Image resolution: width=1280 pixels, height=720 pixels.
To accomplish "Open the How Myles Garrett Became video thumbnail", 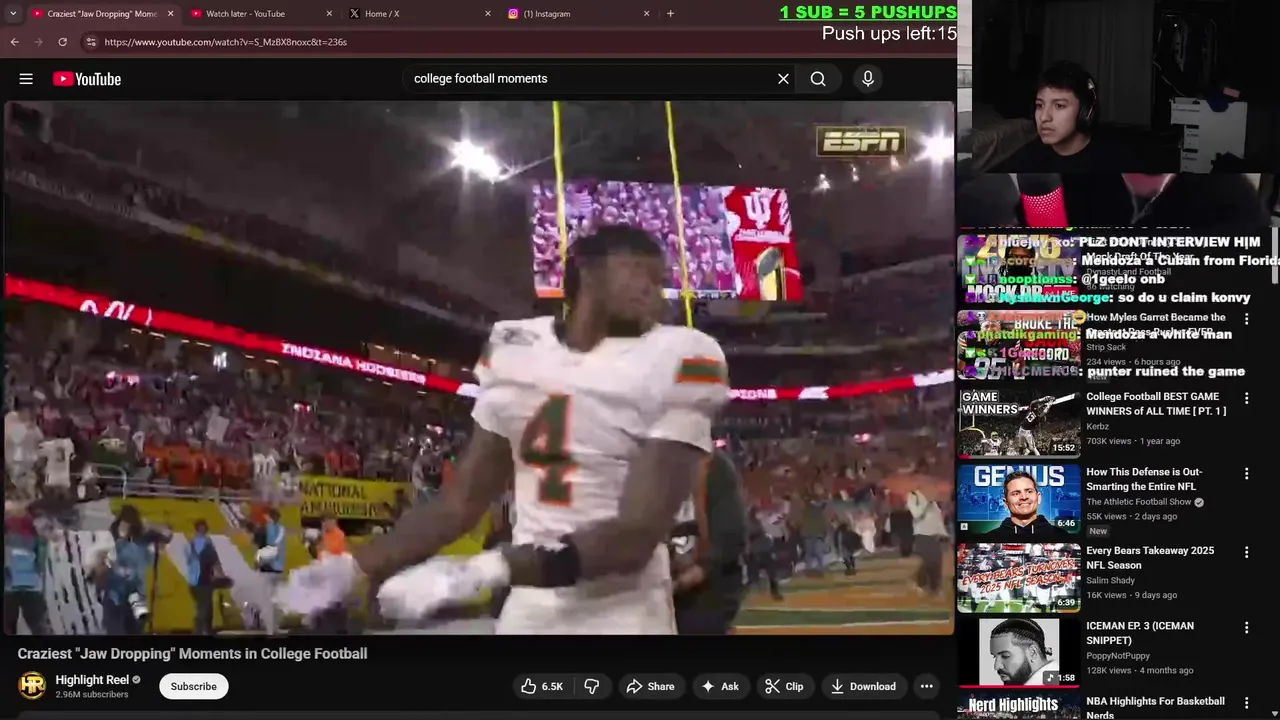I will (x=1019, y=345).
